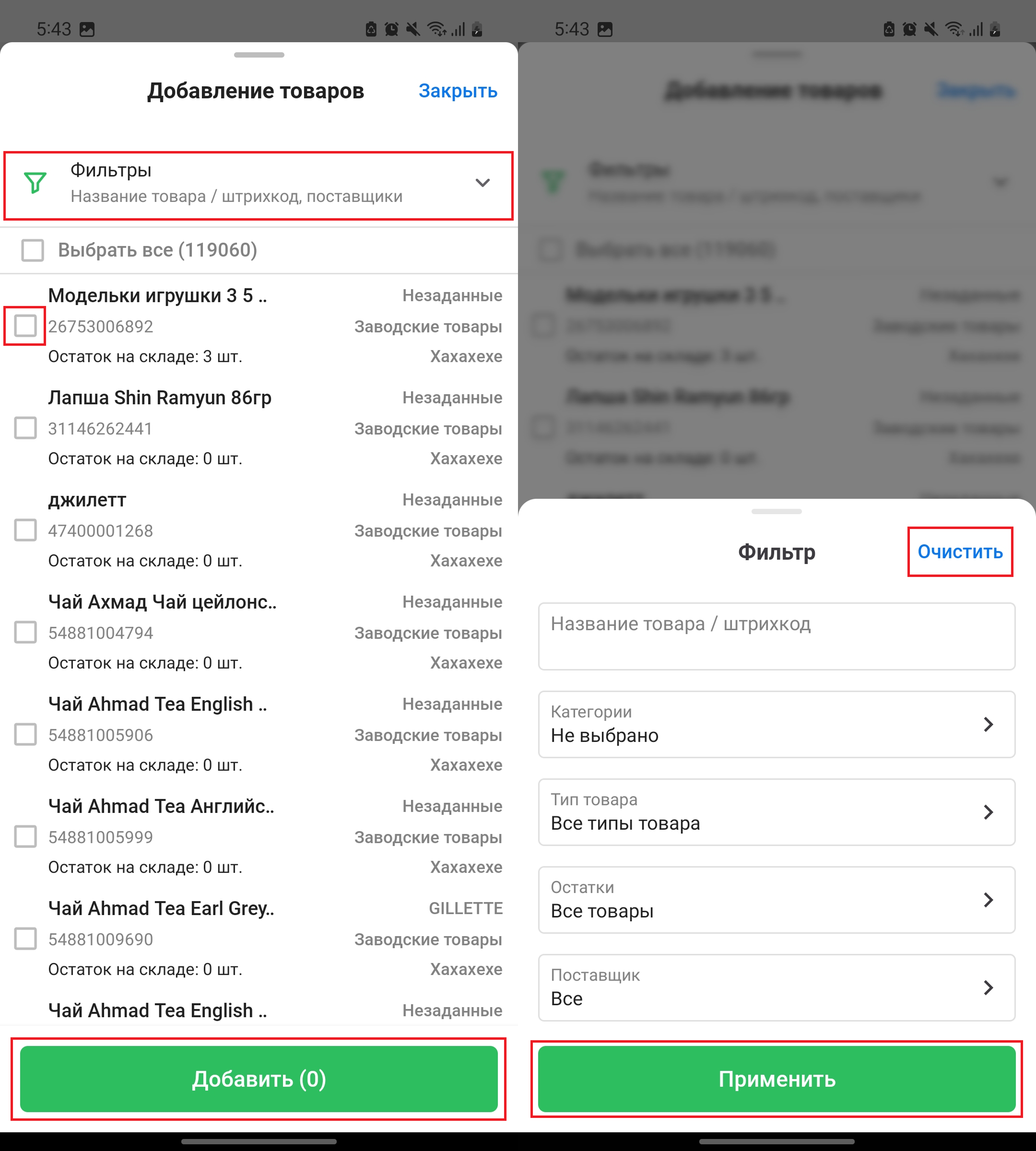Tick the Лапша Shin Ramyun 86гр checkbox
The width and height of the screenshot is (1036, 1151).
click(x=25, y=428)
